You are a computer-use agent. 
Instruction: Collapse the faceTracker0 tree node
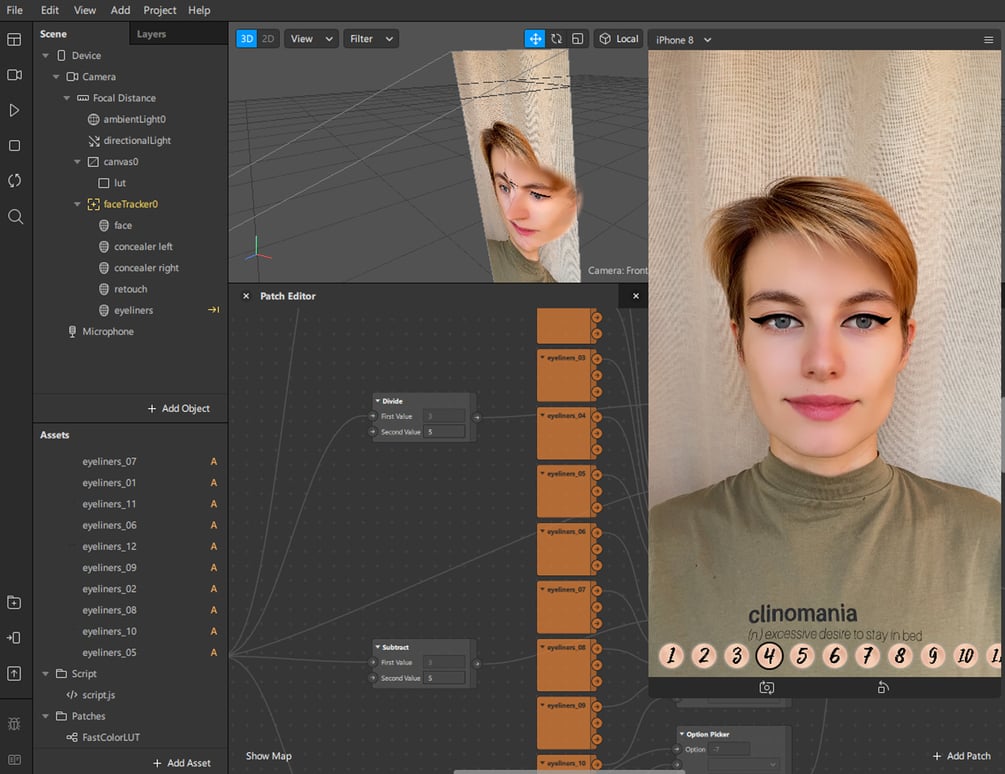[78, 204]
